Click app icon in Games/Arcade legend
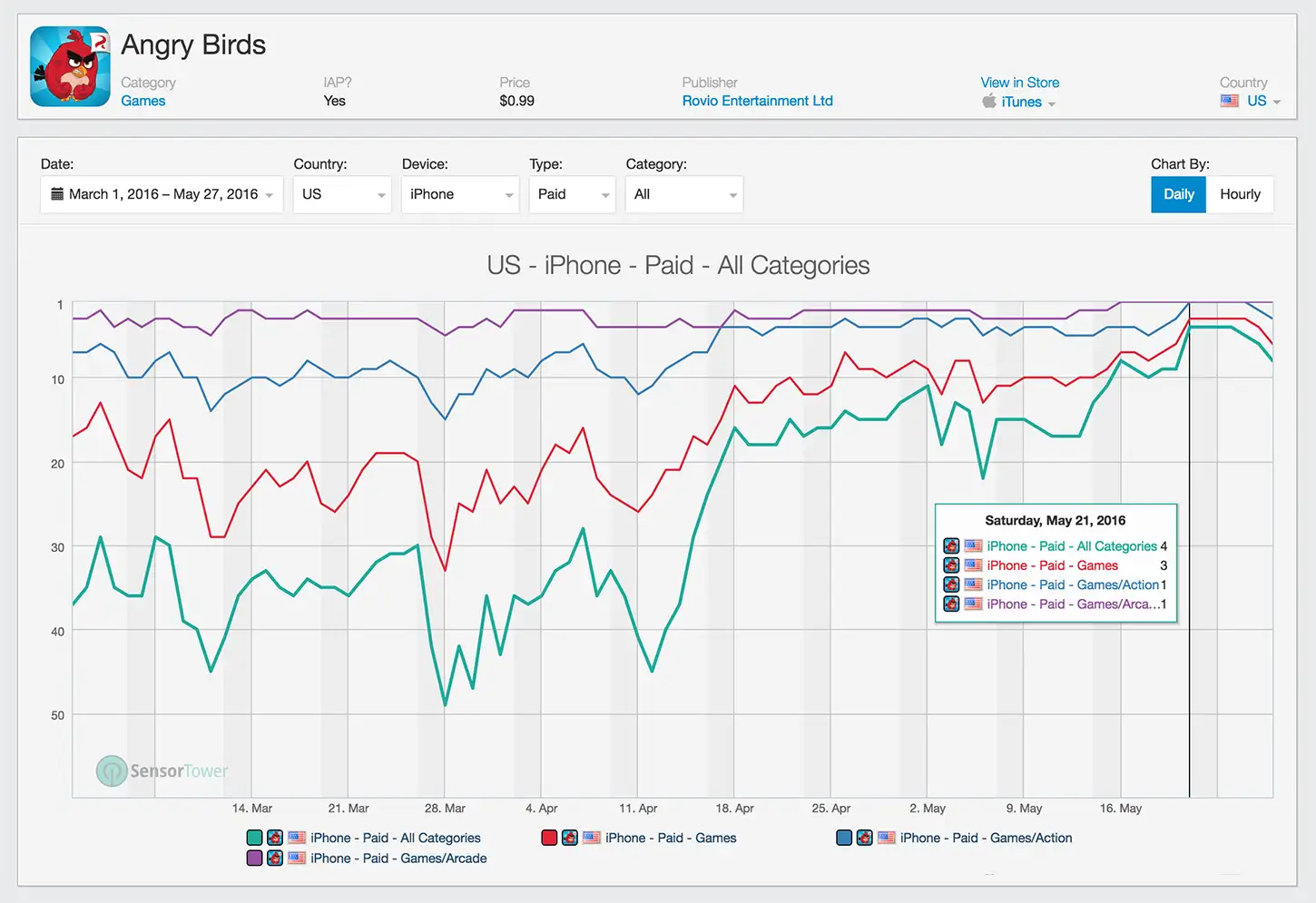 pyautogui.click(x=274, y=858)
